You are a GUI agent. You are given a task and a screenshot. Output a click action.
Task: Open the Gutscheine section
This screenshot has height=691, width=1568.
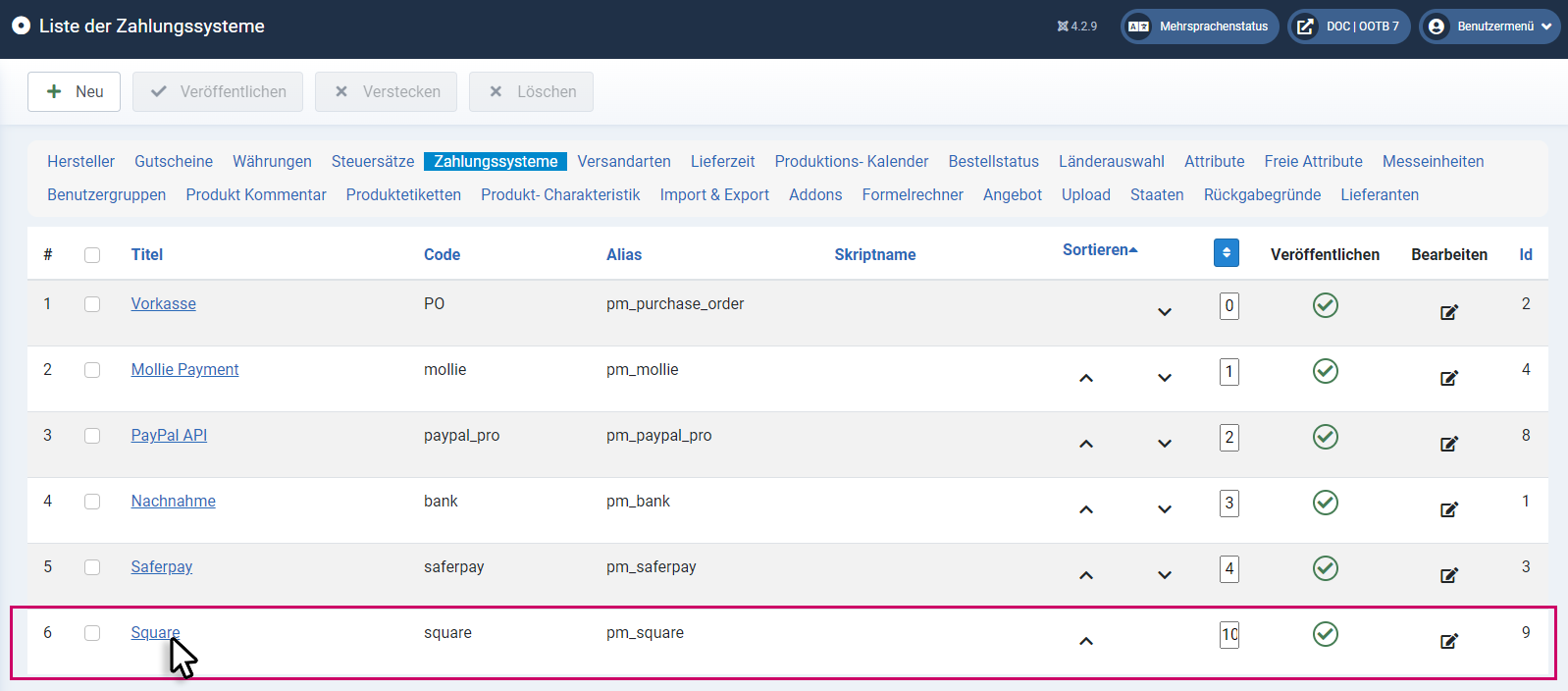pos(174,161)
